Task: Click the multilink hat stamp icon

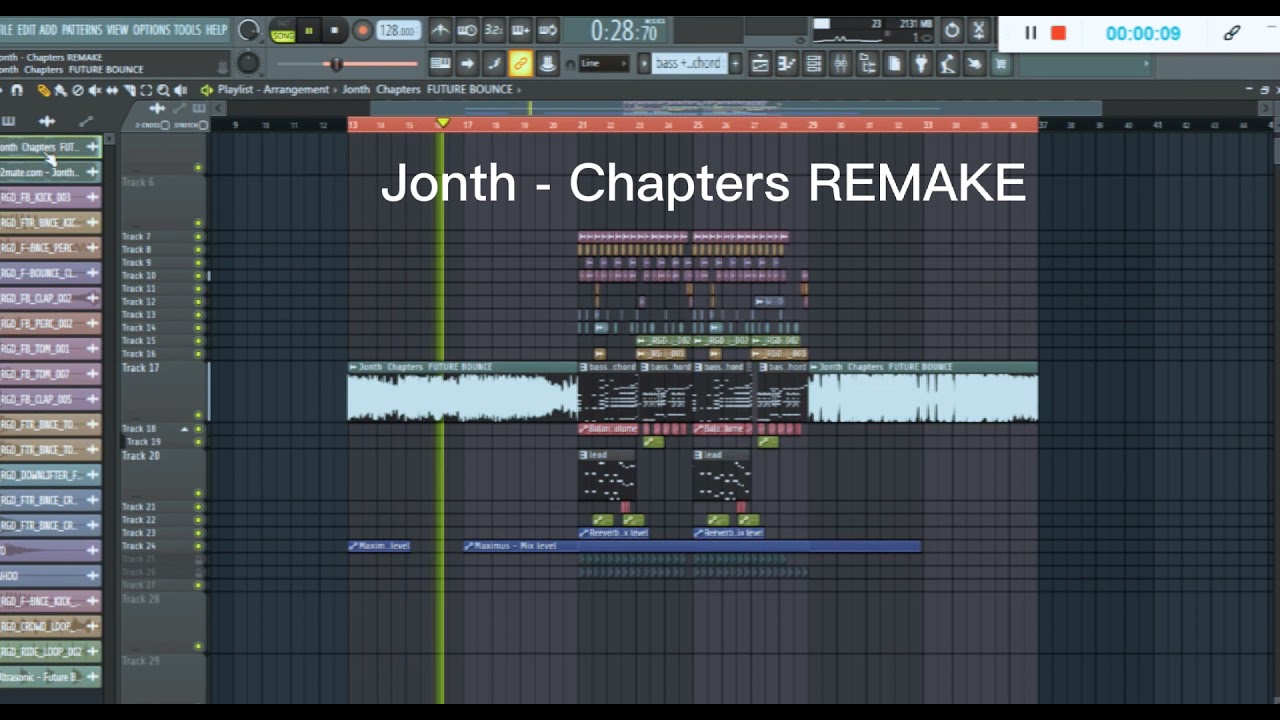Action: pyautogui.click(x=547, y=64)
